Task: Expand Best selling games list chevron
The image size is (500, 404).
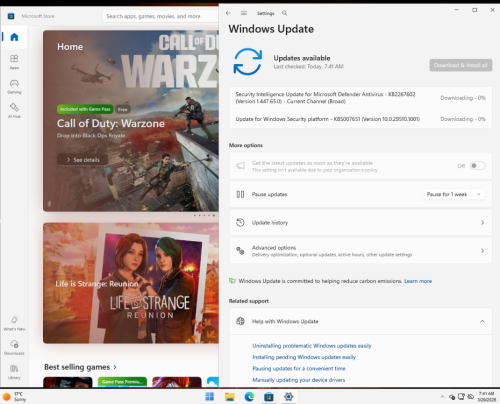Action: 115,367
